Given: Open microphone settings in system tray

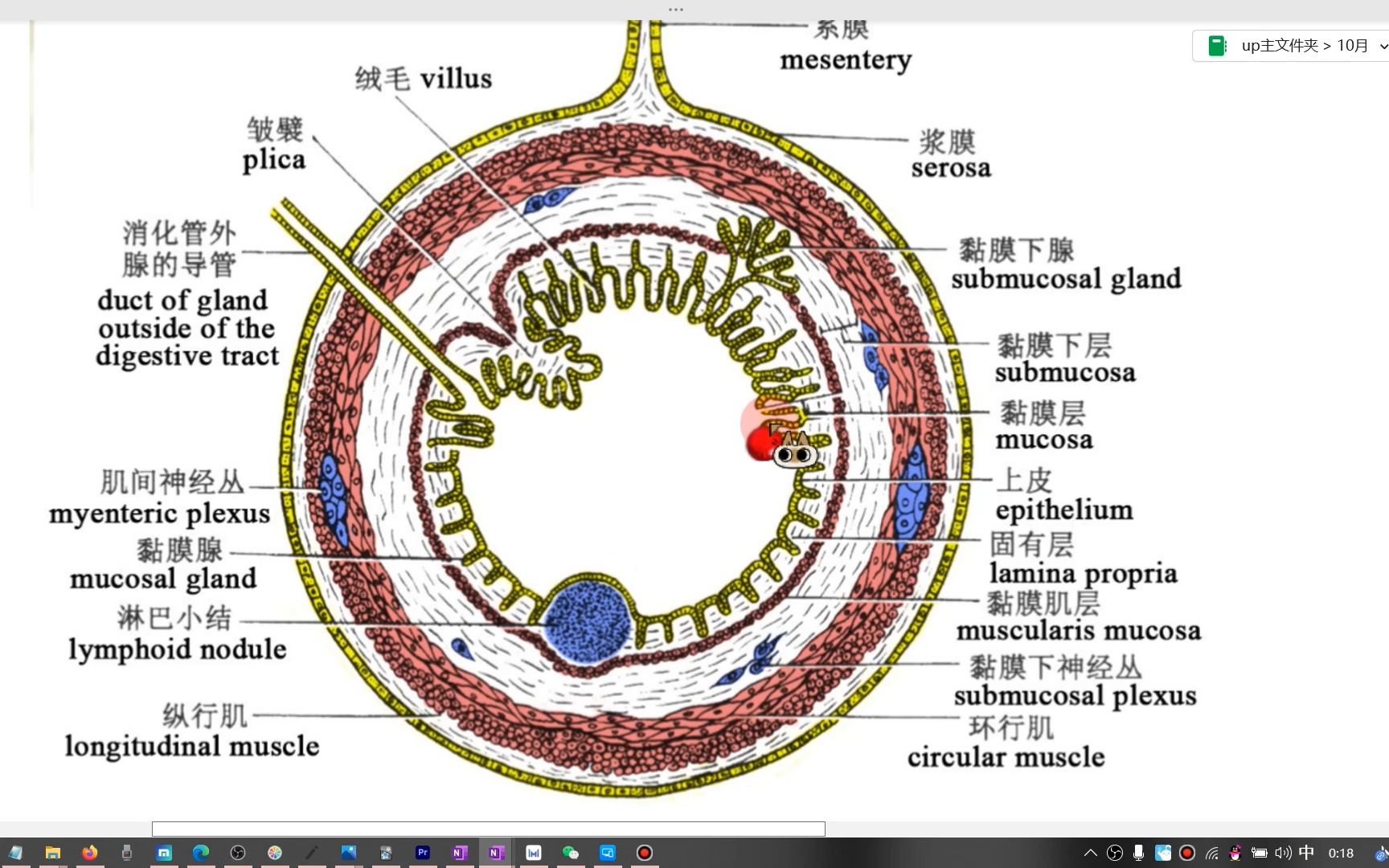Looking at the screenshot, I should tap(1138, 853).
